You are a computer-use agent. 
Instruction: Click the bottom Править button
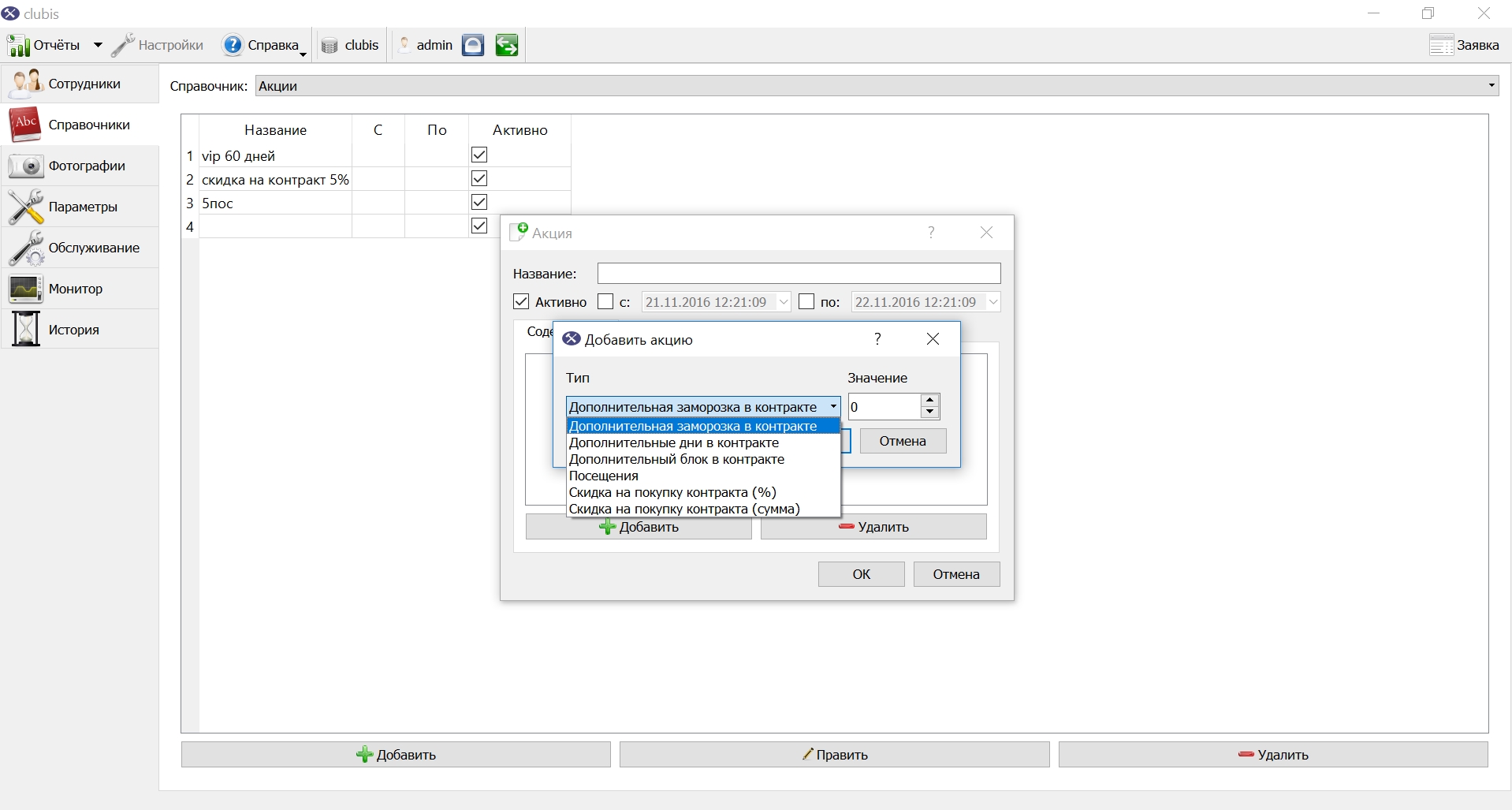click(x=834, y=754)
